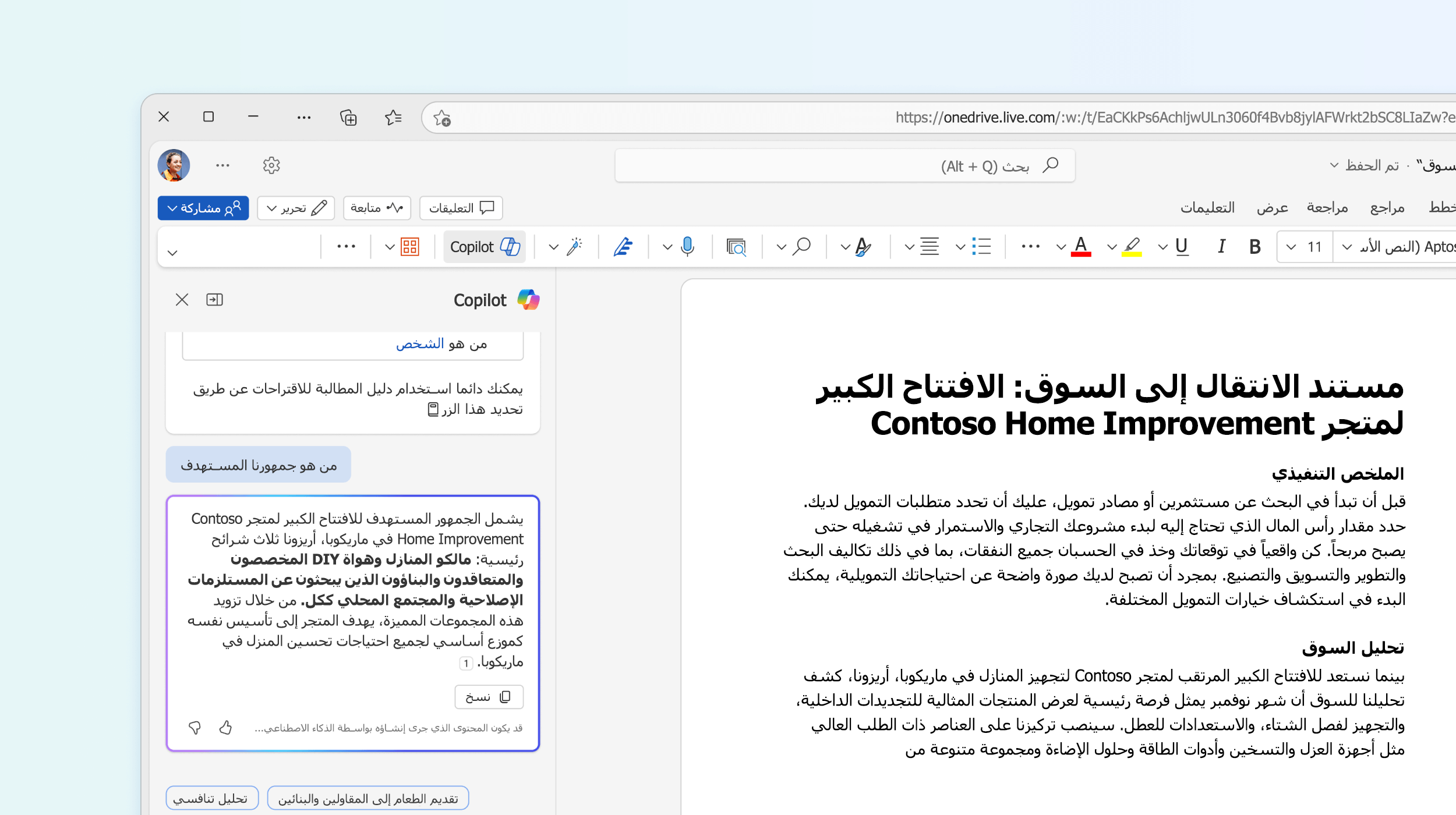Open the browser settings and more ellipsis
The width and height of the screenshot is (1456, 815).
pos(303,118)
